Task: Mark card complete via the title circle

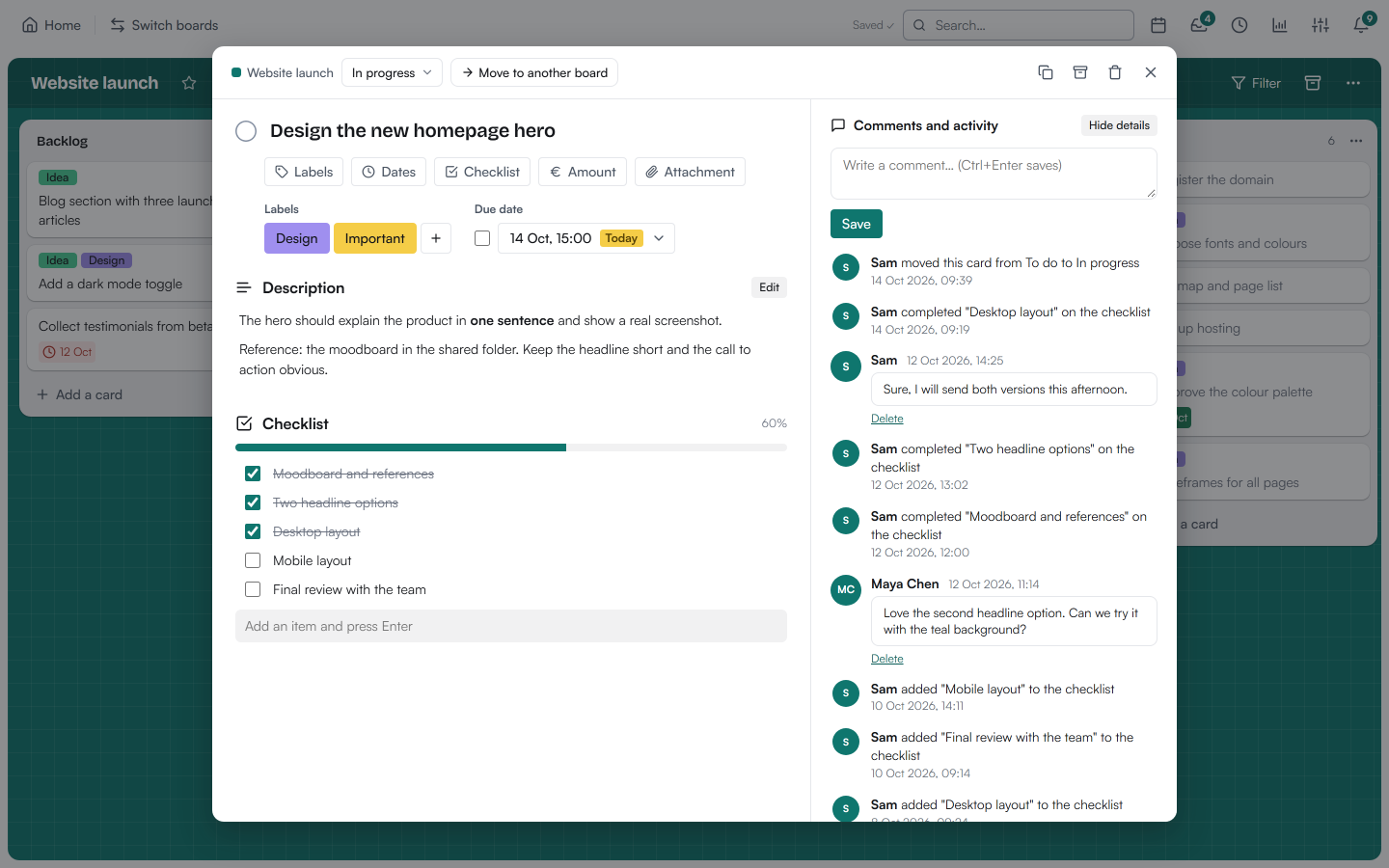Action: tap(246, 131)
